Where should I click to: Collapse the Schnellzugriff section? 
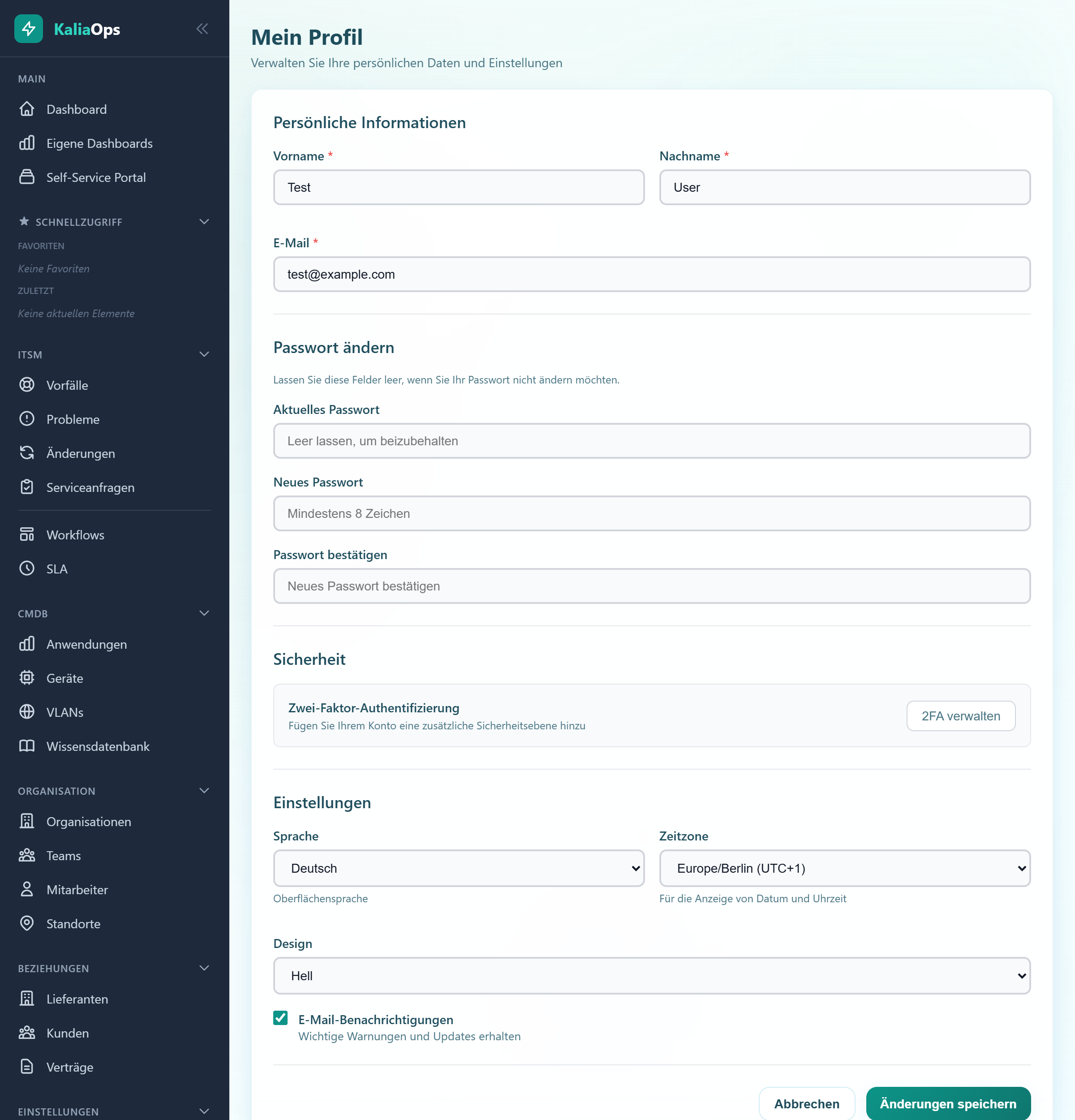[x=204, y=222]
